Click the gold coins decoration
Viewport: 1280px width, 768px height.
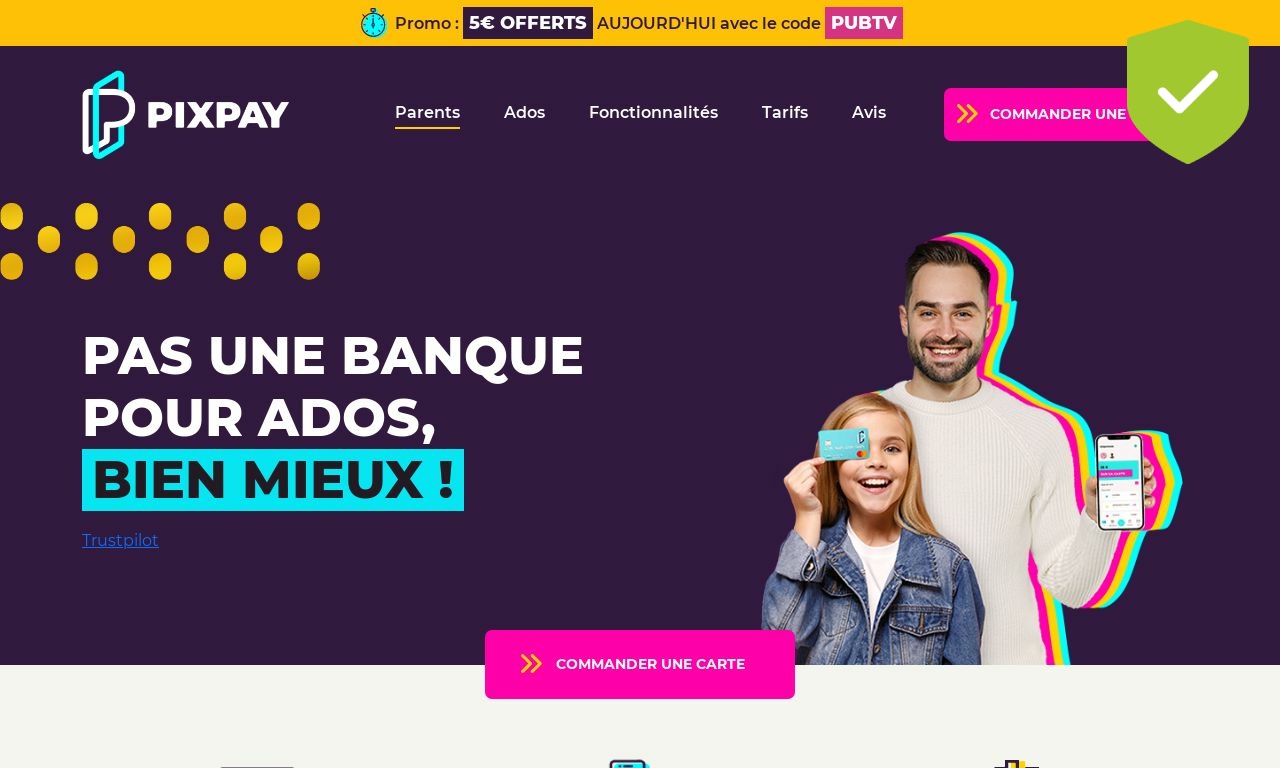(x=160, y=241)
